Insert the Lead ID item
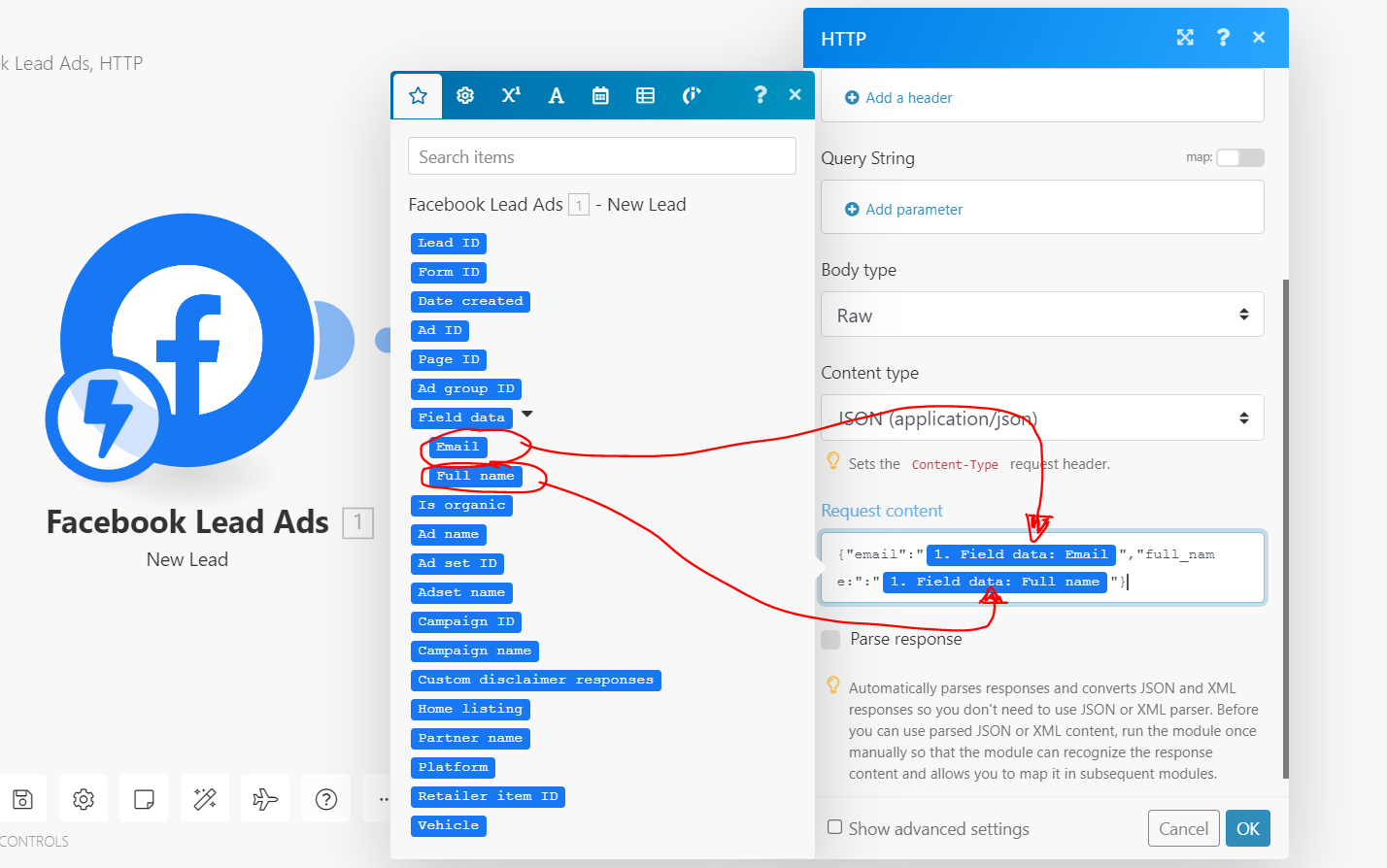The width and height of the screenshot is (1387, 868). 448,244
